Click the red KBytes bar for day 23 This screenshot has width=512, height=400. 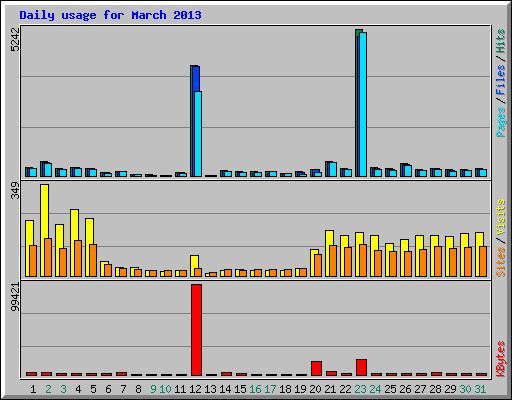[x=361, y=367]
